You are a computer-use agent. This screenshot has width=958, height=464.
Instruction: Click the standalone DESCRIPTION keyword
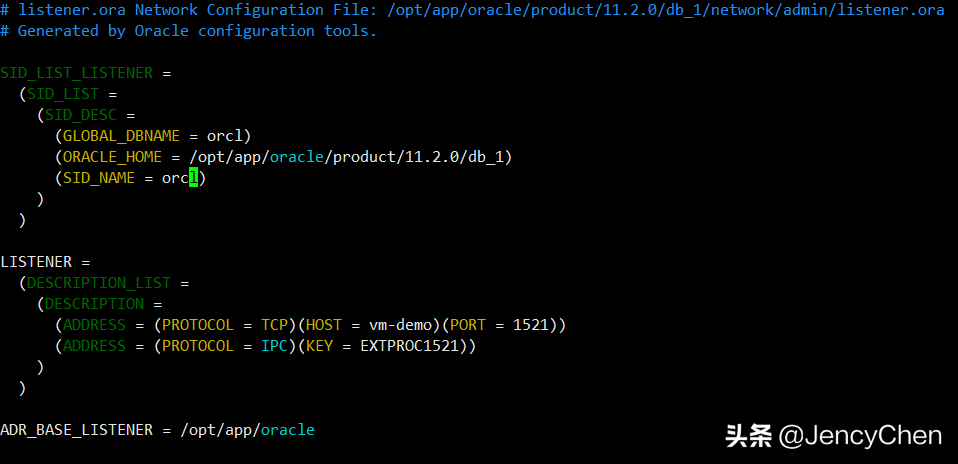pyautogui.click(x=94, y=304)
